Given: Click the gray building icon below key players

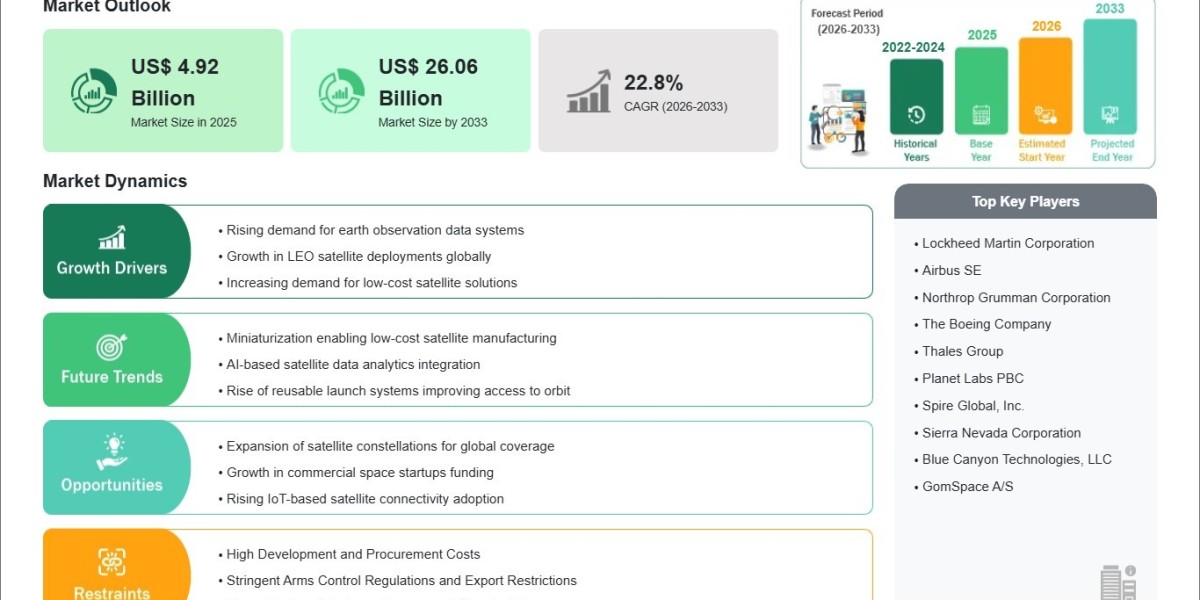Looking at the screenshot, I should (1118, 583).
